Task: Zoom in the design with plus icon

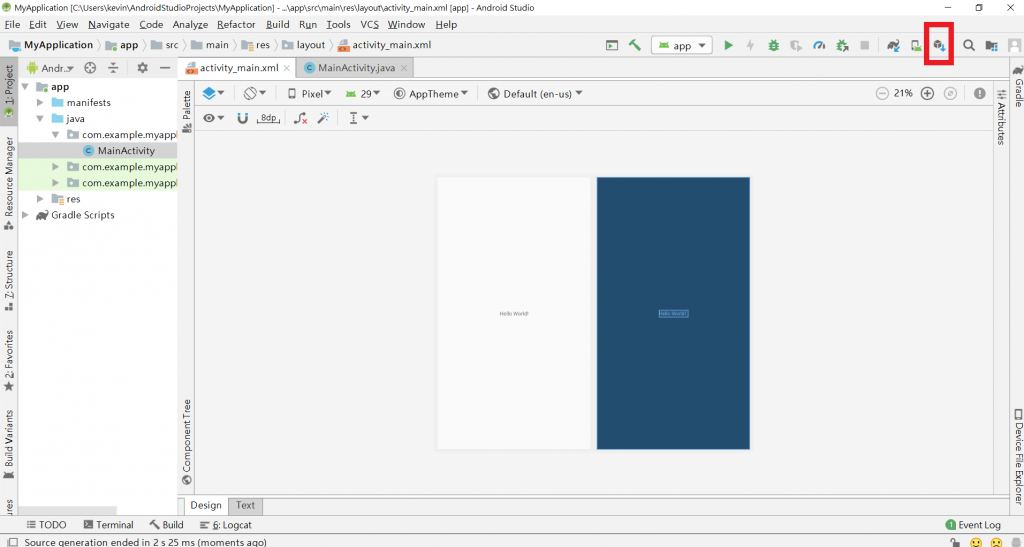Action: pos(927,93)
